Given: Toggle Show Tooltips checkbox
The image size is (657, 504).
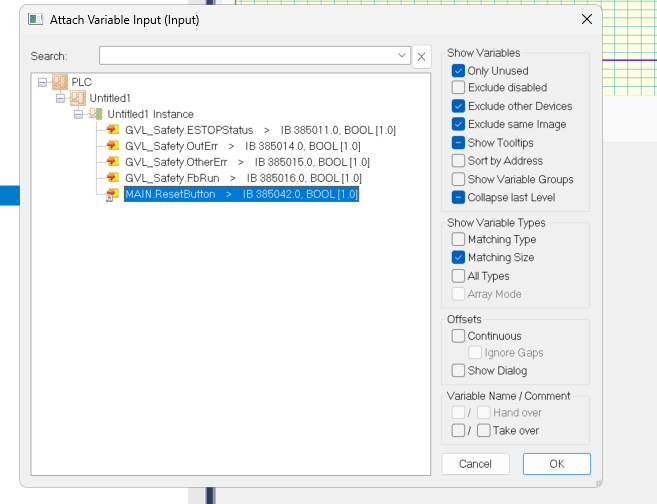Looking at the screenshot, I should (458, 142).
